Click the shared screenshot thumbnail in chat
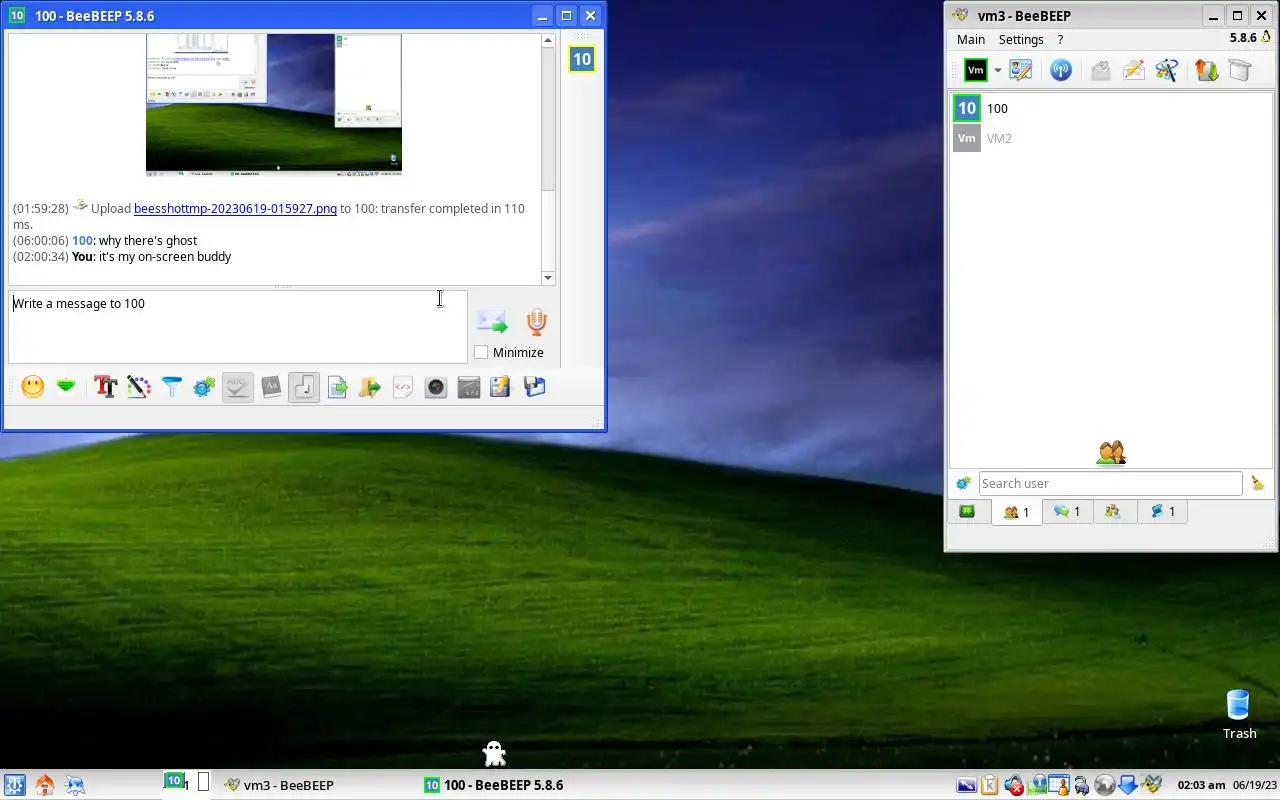 [x=274, y=104]
